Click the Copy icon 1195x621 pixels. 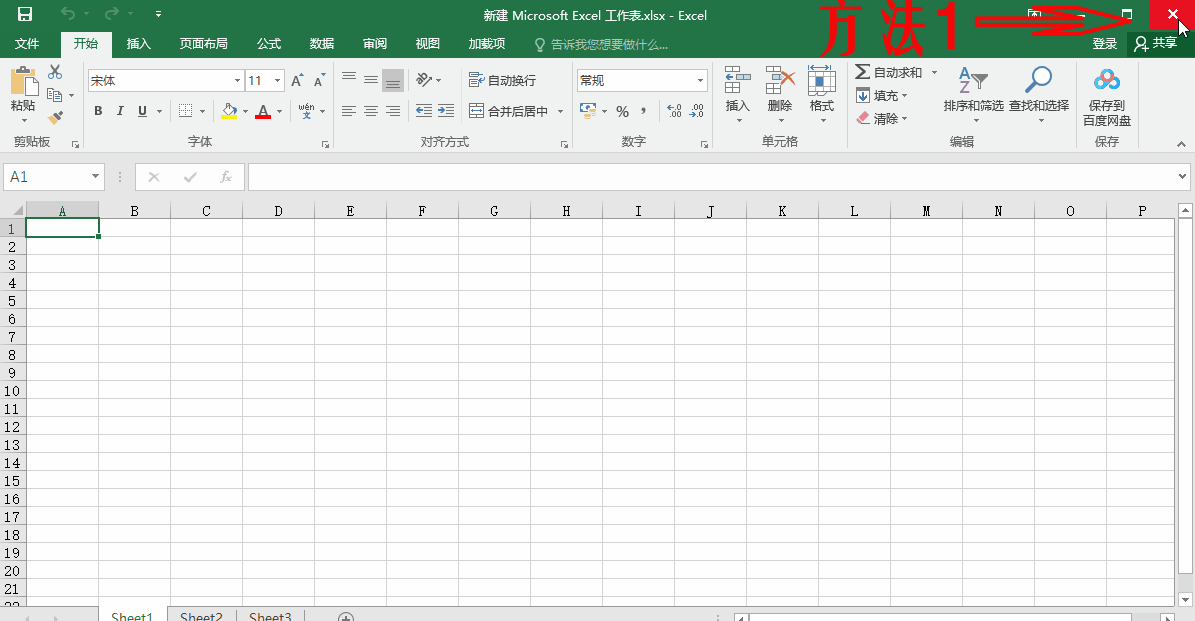click(54, 95)
